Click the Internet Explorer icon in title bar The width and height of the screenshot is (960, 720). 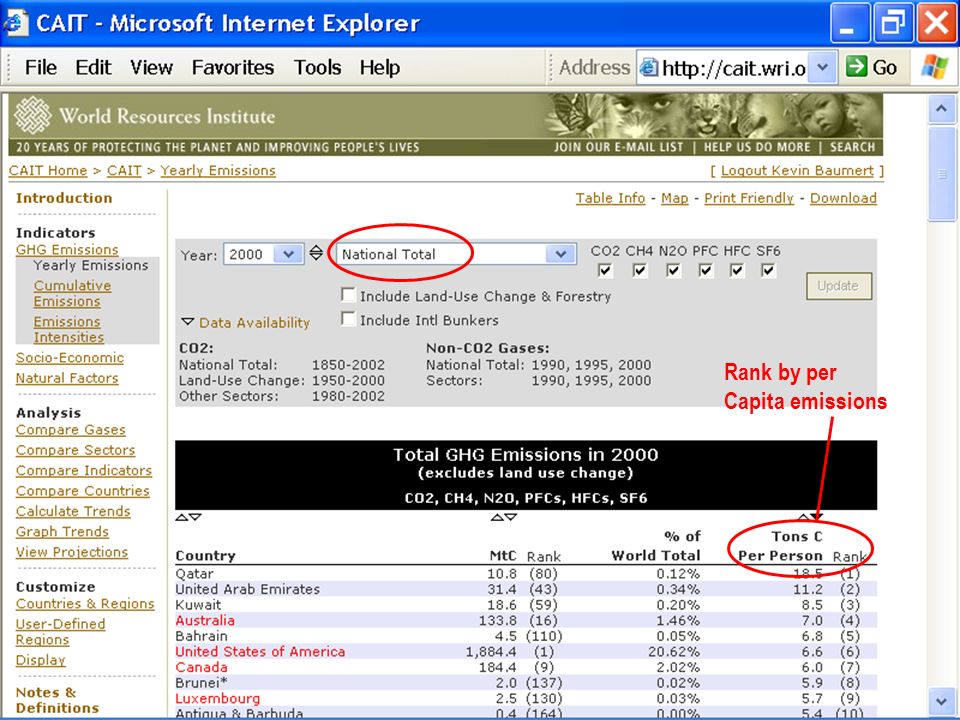pyautogui.click(x=15, y=23)
